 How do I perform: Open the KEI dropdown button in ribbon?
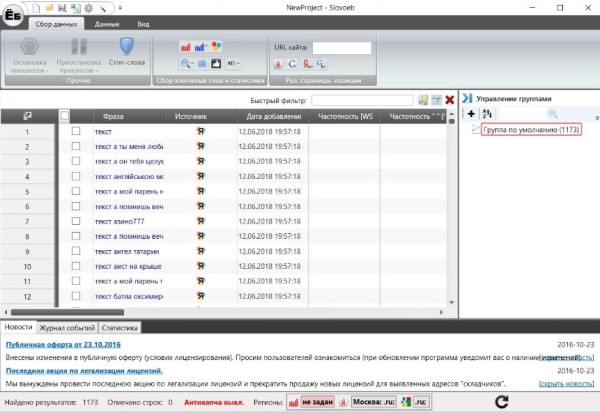233,64
